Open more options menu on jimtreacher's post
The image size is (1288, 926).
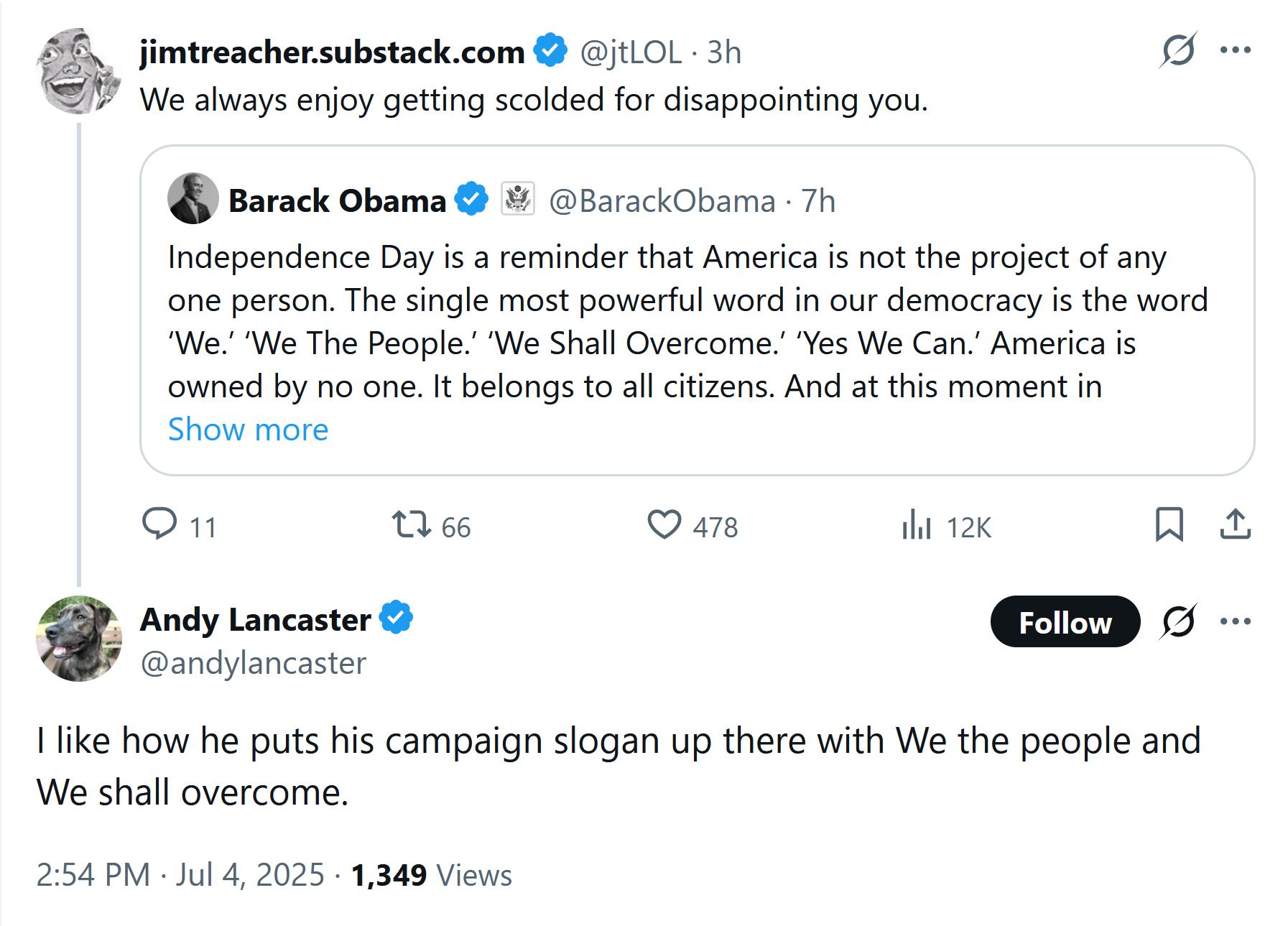tap(1236, 50)
